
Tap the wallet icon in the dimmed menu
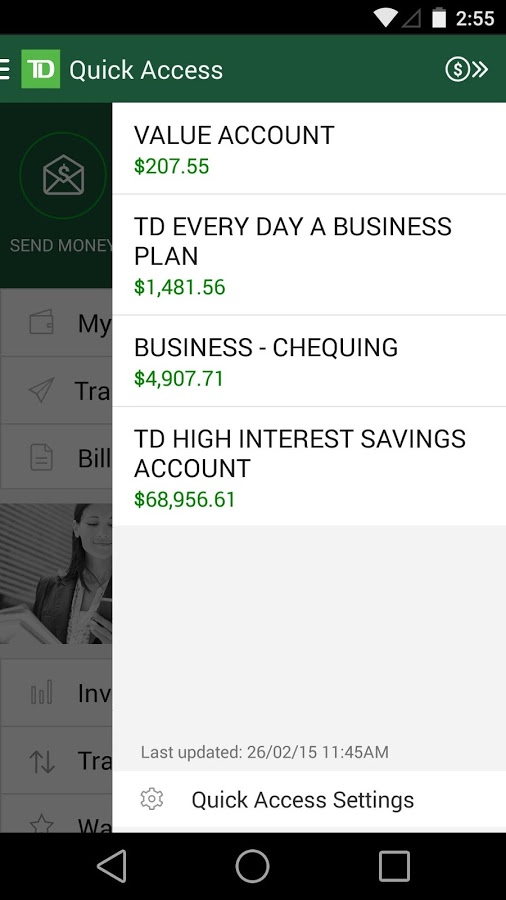42,323
